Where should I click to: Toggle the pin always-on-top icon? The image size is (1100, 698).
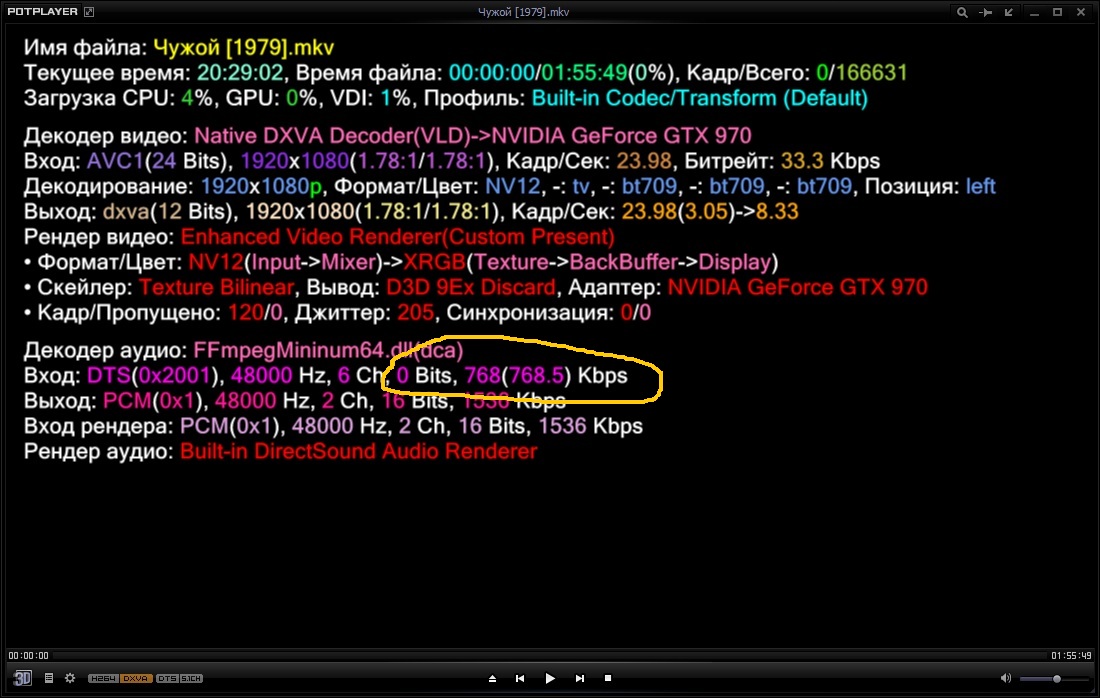coord(985,12)
